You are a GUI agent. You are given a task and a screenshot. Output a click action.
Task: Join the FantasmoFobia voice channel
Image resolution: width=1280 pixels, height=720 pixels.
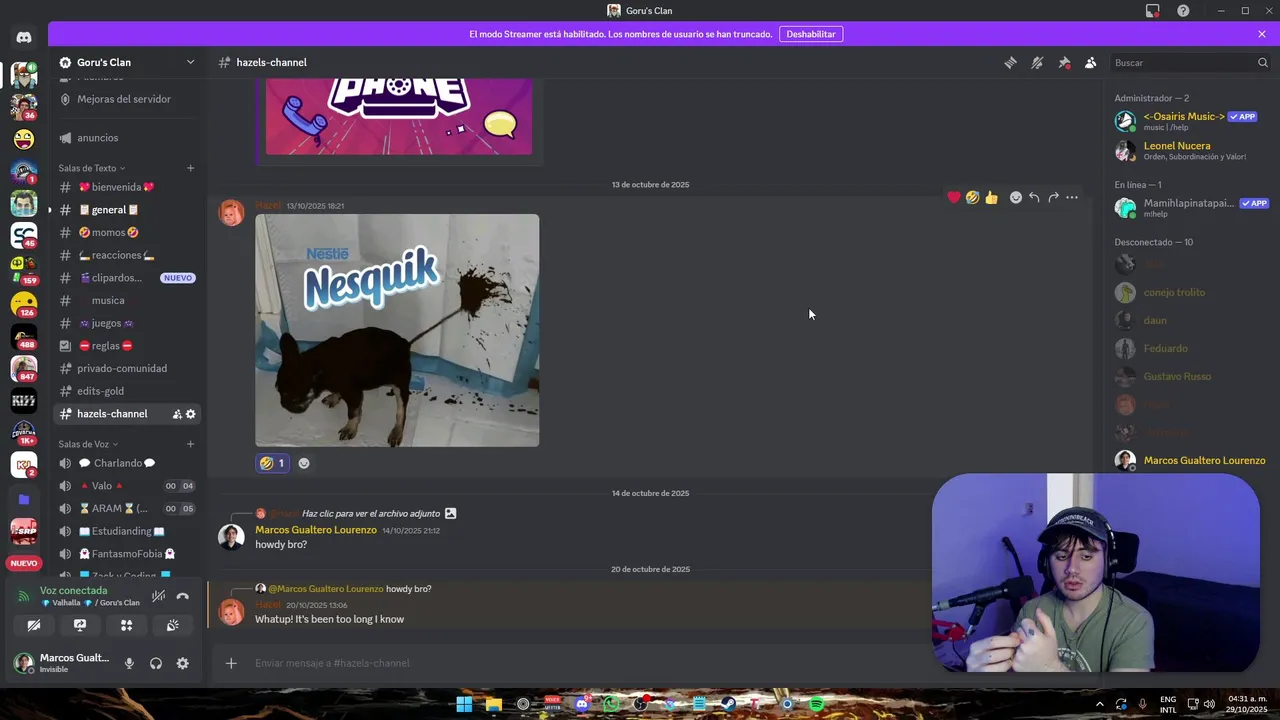128,554
